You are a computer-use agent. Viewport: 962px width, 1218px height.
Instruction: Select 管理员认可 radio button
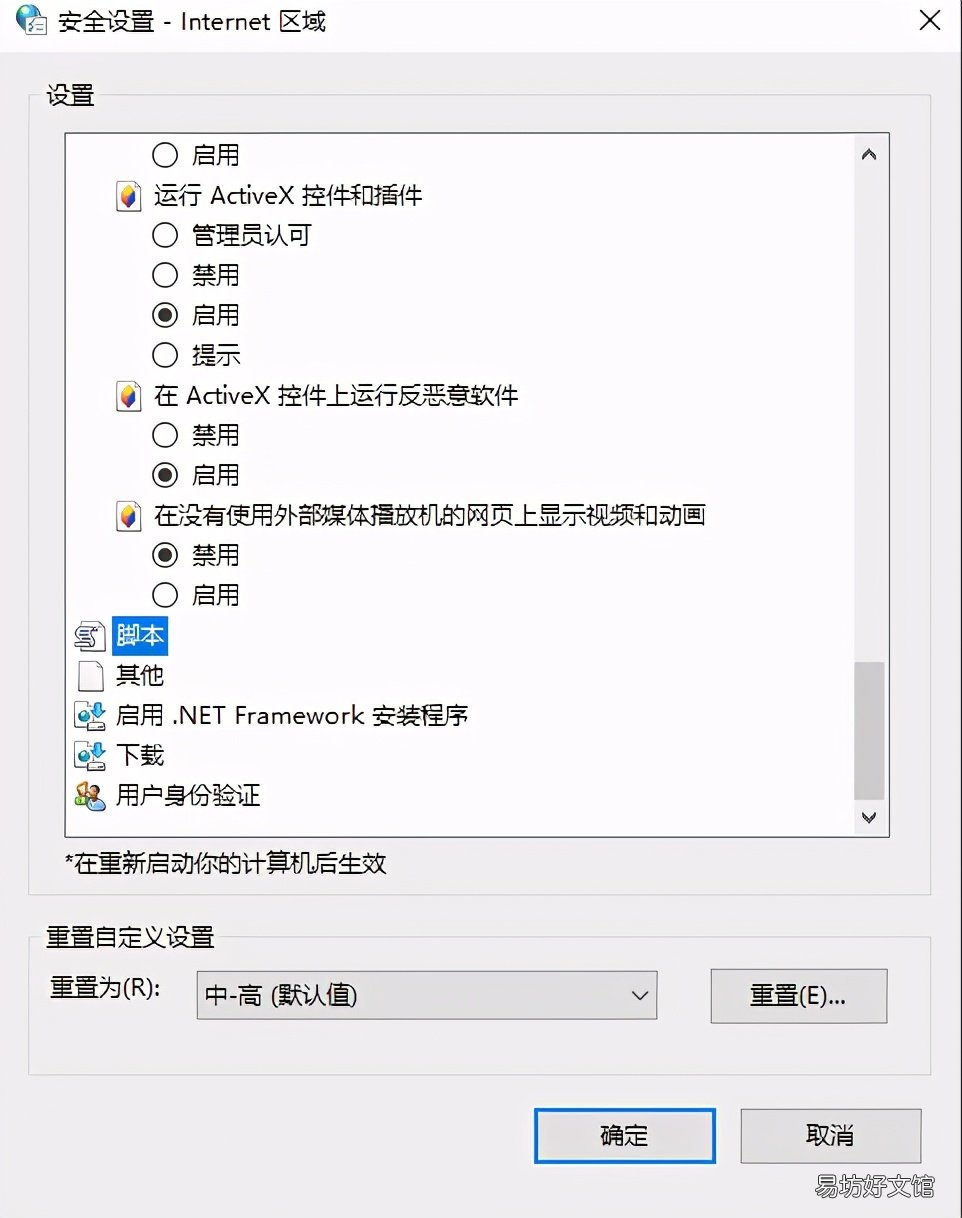pos(164,235)
